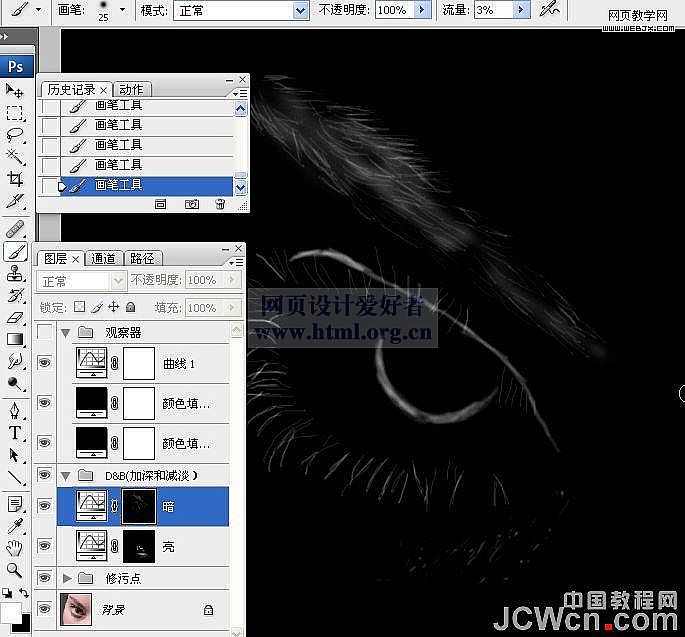685x637 pixels.
Task: Select the Lasso tool
Action: click(x=14, y=135)
